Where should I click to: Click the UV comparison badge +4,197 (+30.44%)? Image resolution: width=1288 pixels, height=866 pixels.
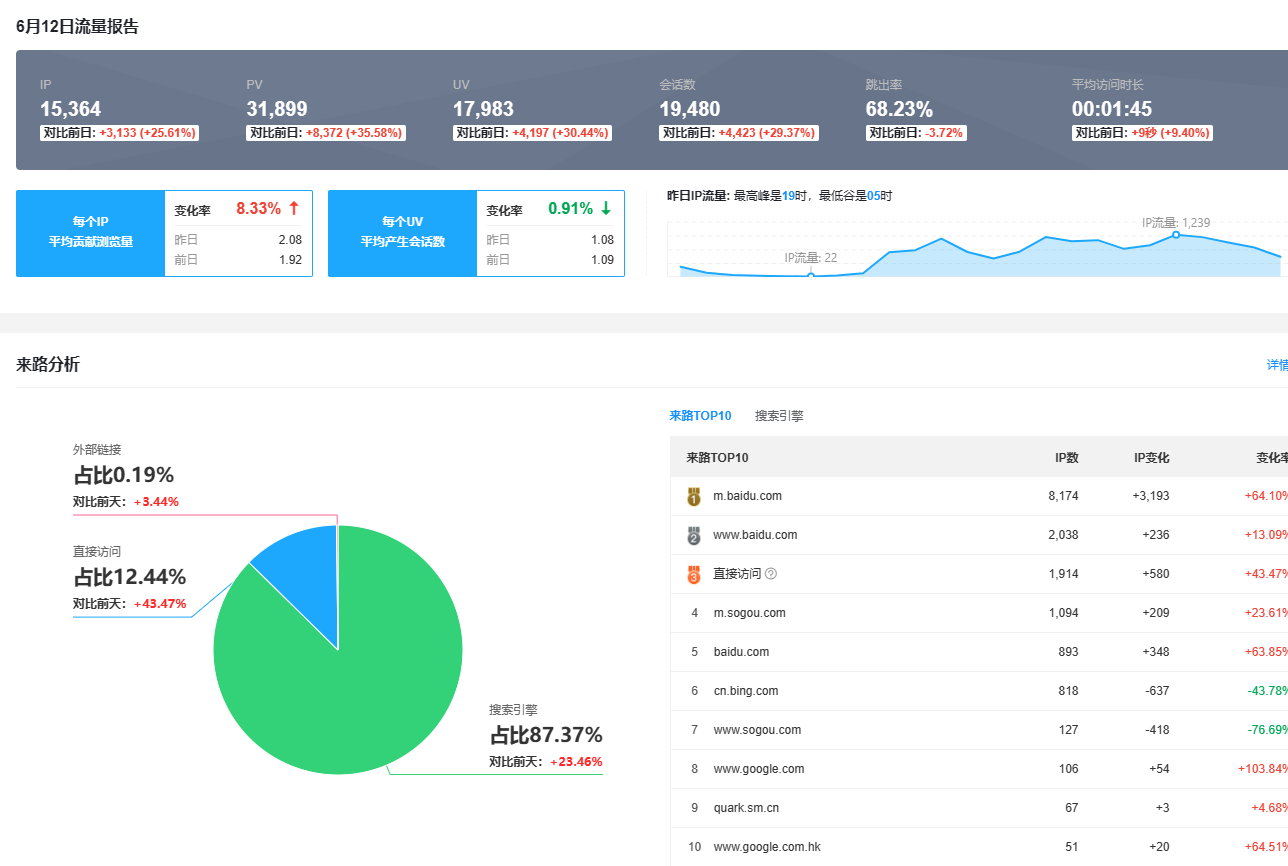point(532,133)
